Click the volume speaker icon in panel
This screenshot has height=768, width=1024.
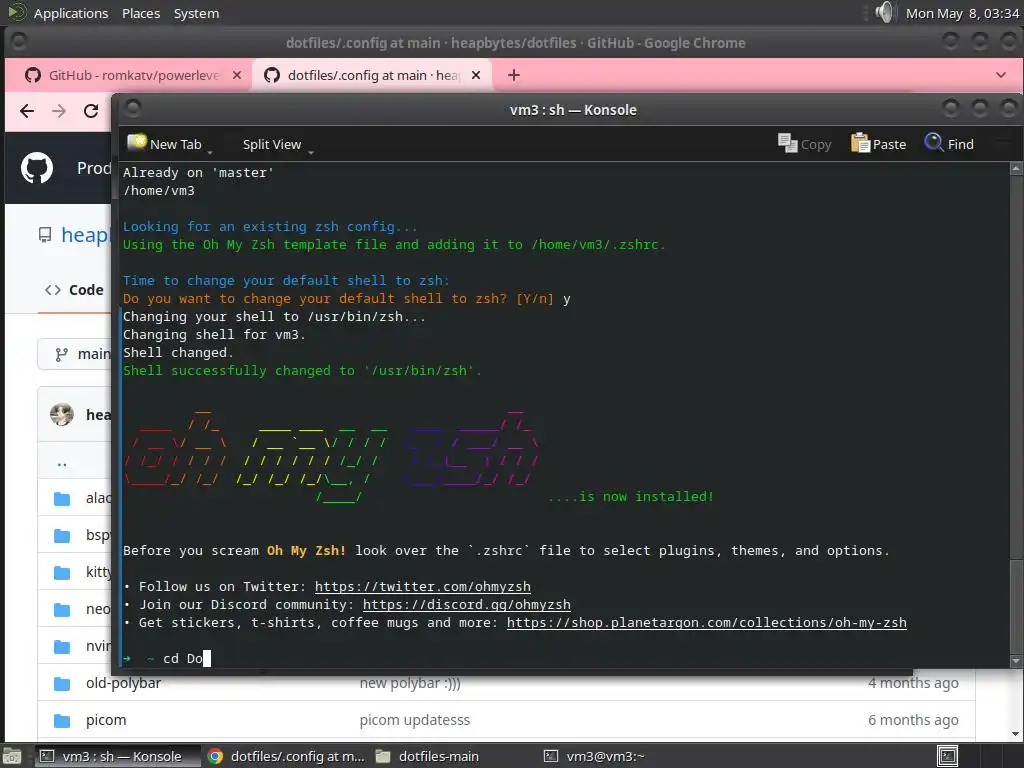point(884,12)
